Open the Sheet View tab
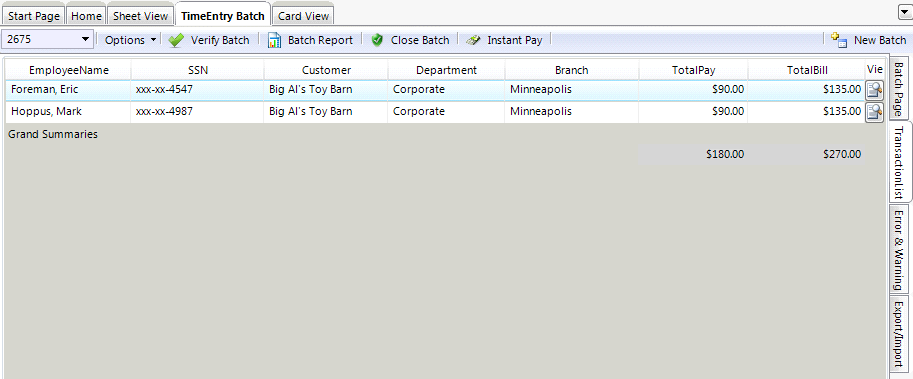913x379 pixels. tap(140, 16)
